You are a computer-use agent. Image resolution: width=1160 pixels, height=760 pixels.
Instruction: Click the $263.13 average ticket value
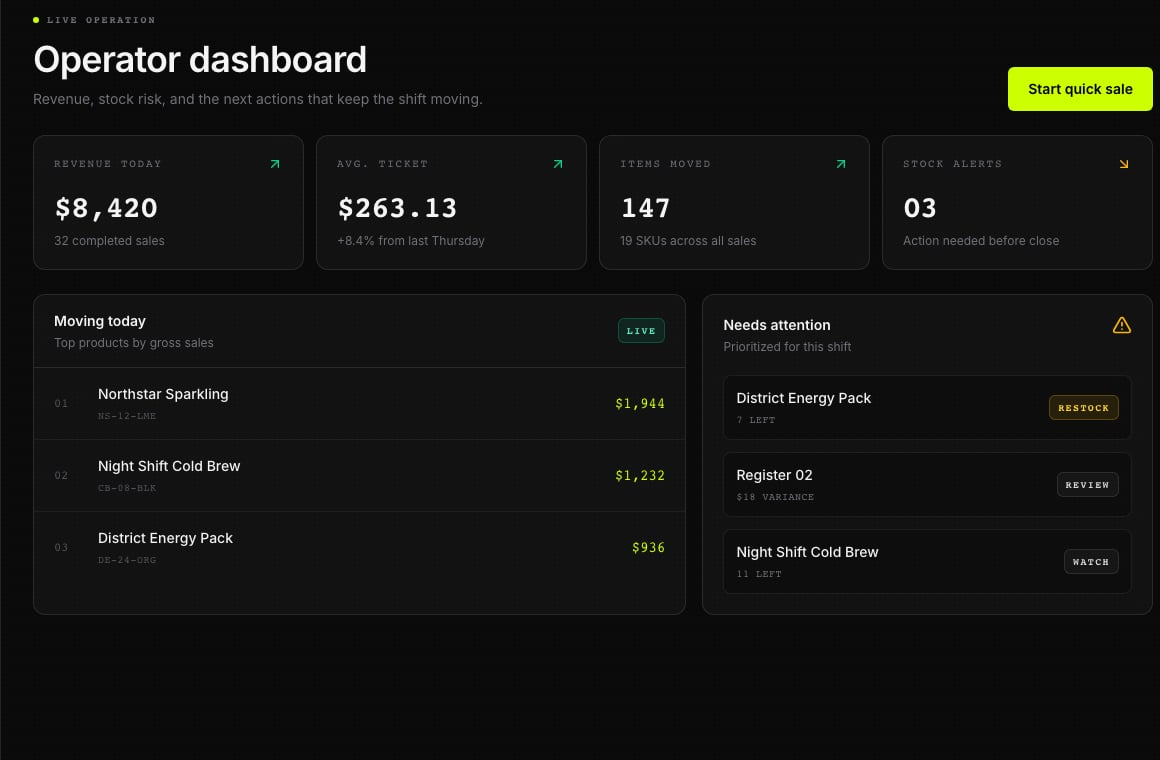[397, 208]
